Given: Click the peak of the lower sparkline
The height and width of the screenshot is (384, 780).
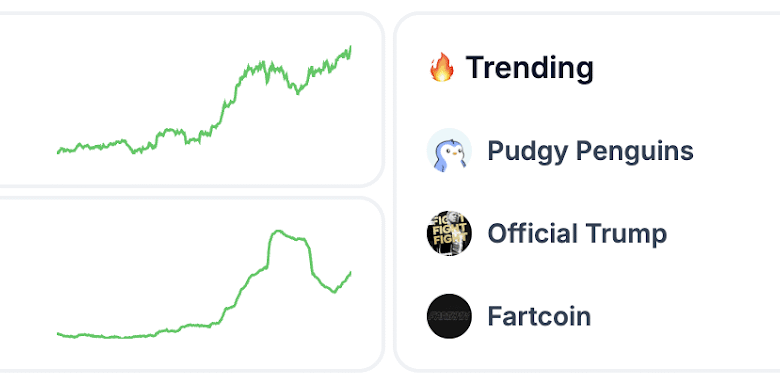Looking at the screenshot, I should [278, 231].
